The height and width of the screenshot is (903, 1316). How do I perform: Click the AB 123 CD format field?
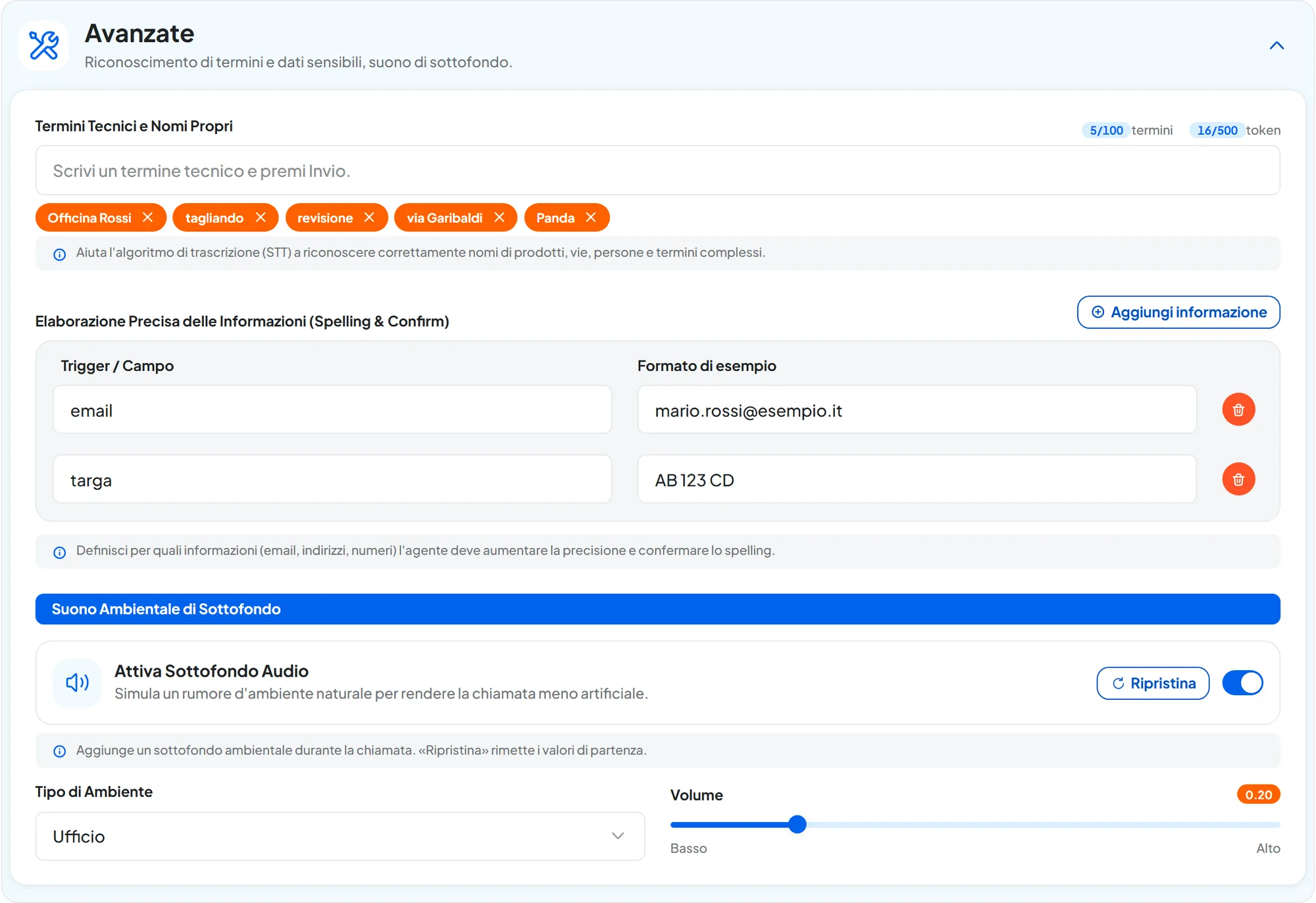point(917,479)
